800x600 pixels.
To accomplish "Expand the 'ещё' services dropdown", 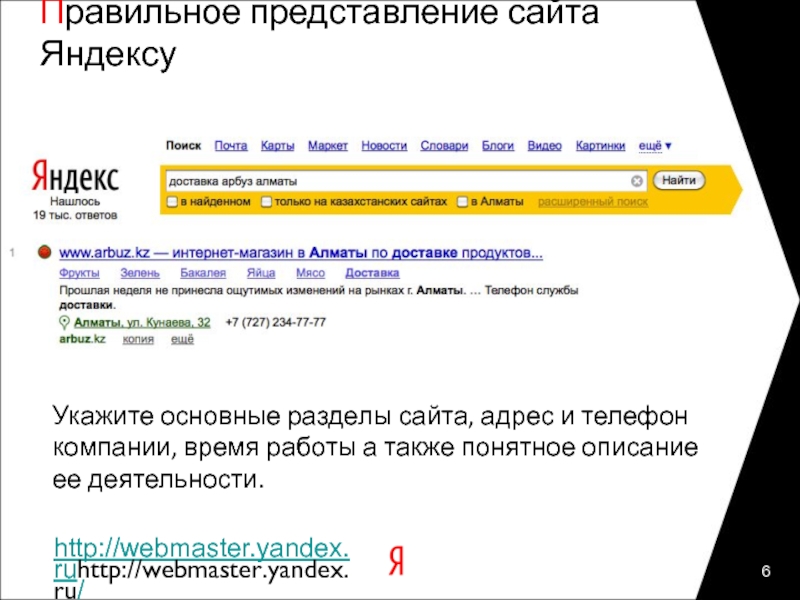I will pos(655,146).
